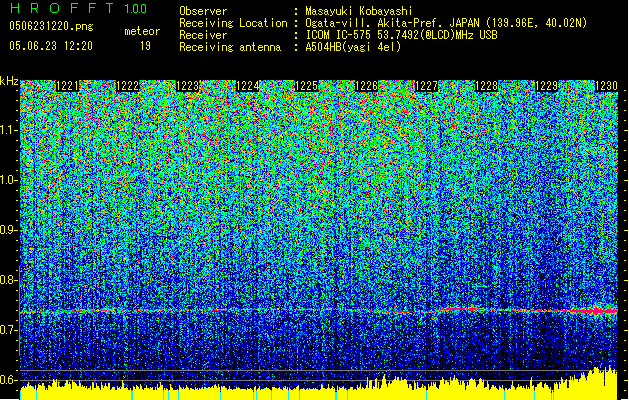Image resolution: width=629 pixels, height=400 pixels.
Task: Click the 1221 time marker
Action: [x=67, y=86]
